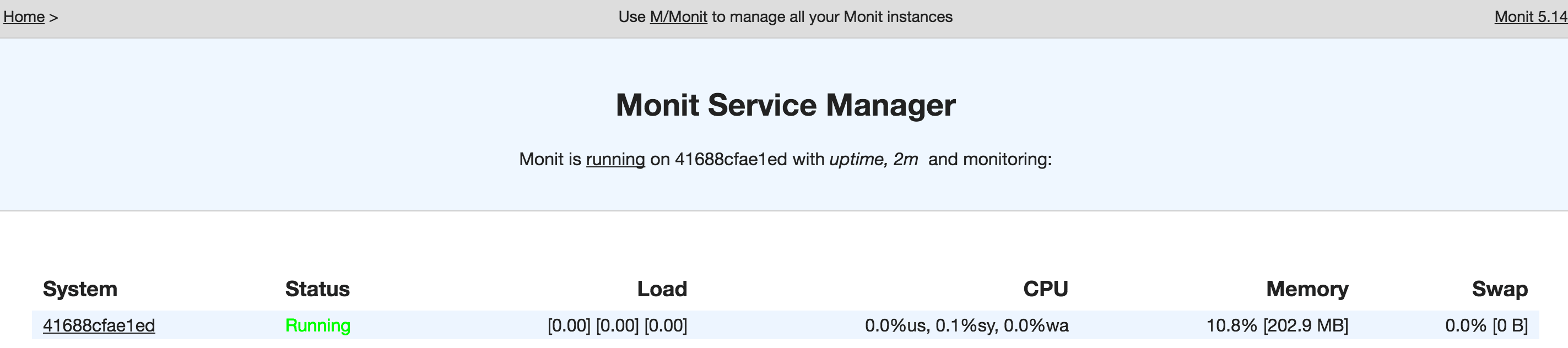The image size is (1568, 348).
Task: Open the Home link
Action: (24, 17)
